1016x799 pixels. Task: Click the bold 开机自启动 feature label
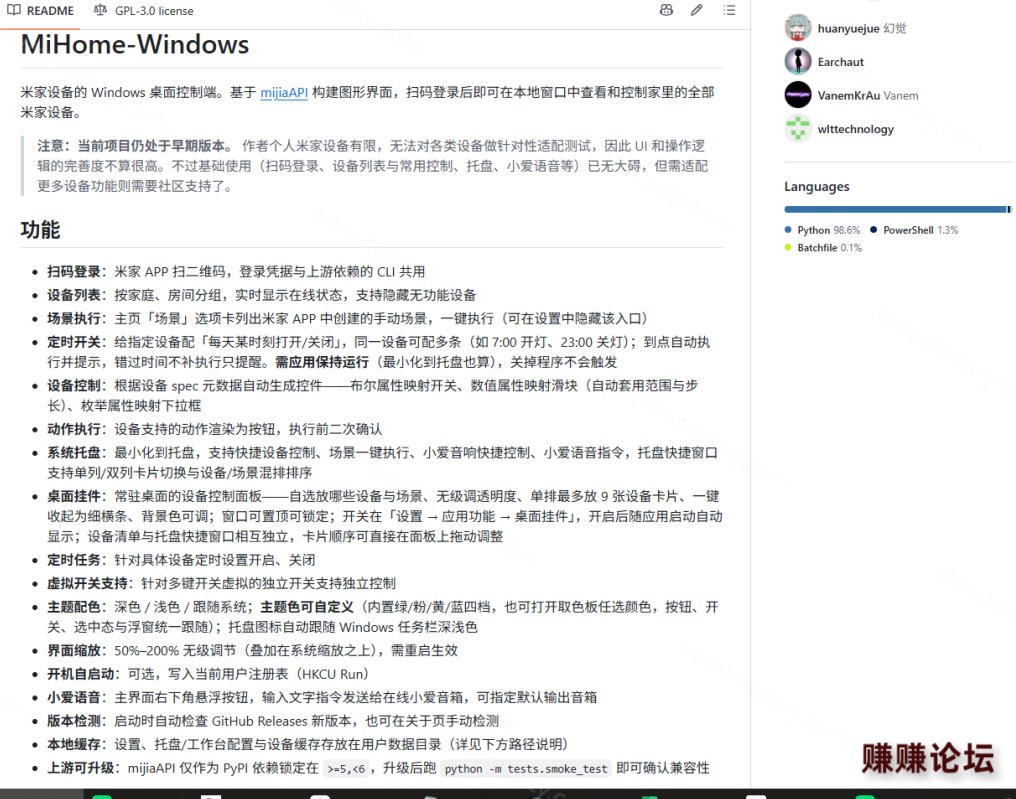[80, 674]
